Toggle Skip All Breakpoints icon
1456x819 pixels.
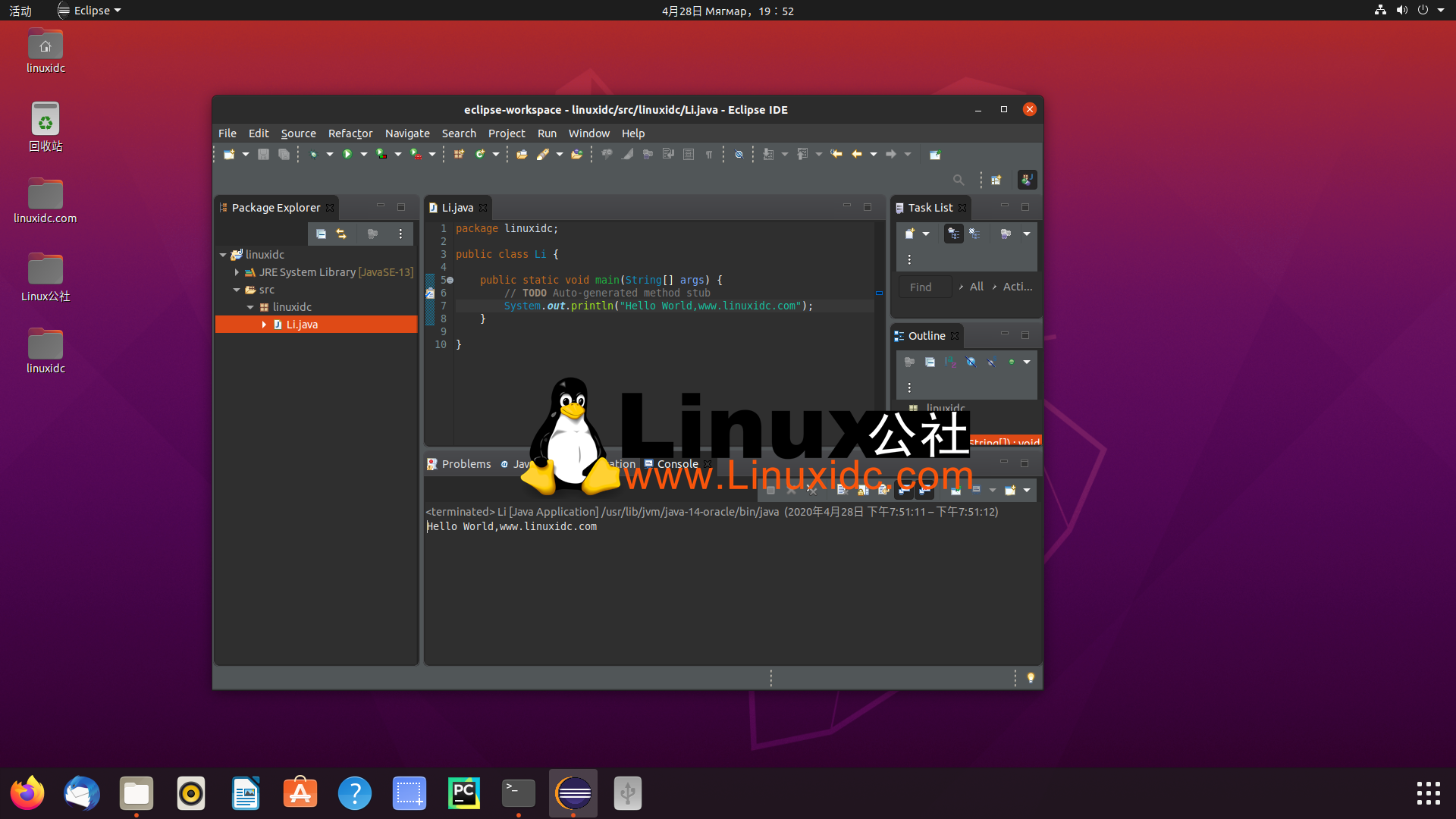[x=739, y=154]
